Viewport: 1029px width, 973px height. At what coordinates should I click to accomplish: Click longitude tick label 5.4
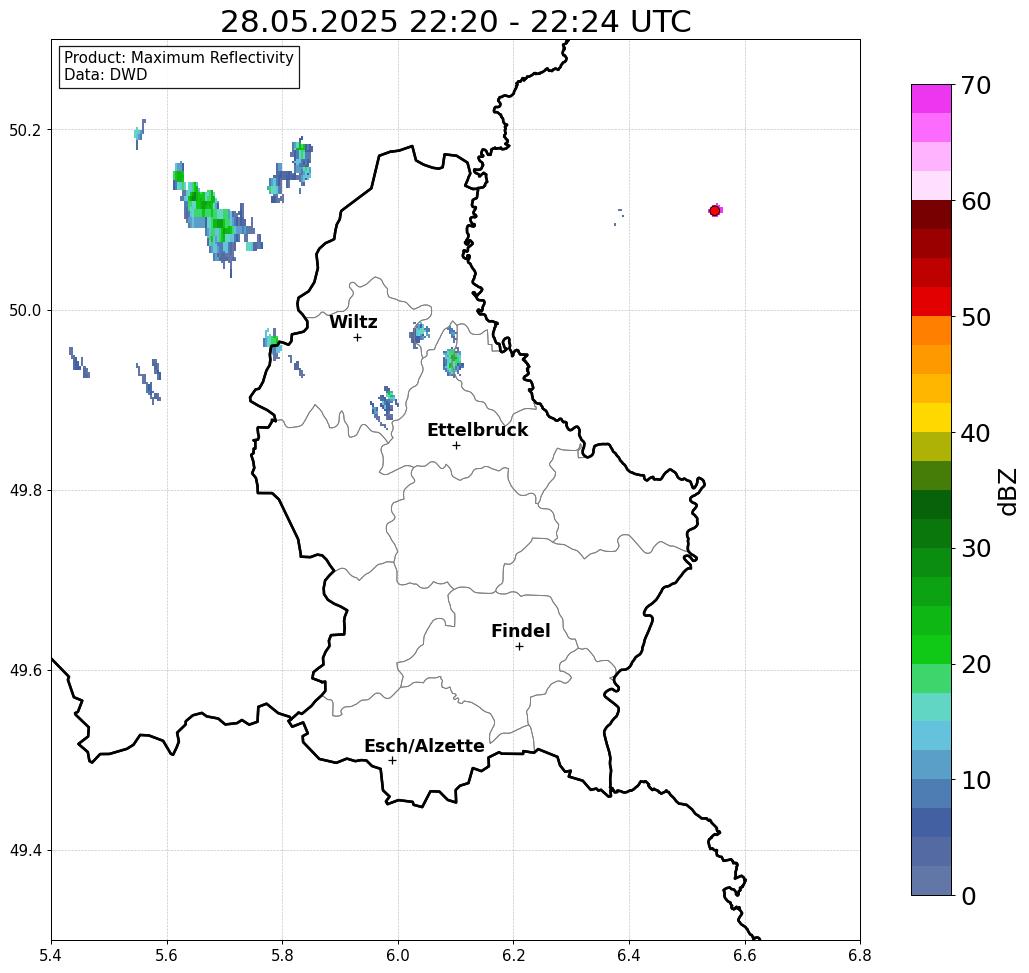[51, 955]
